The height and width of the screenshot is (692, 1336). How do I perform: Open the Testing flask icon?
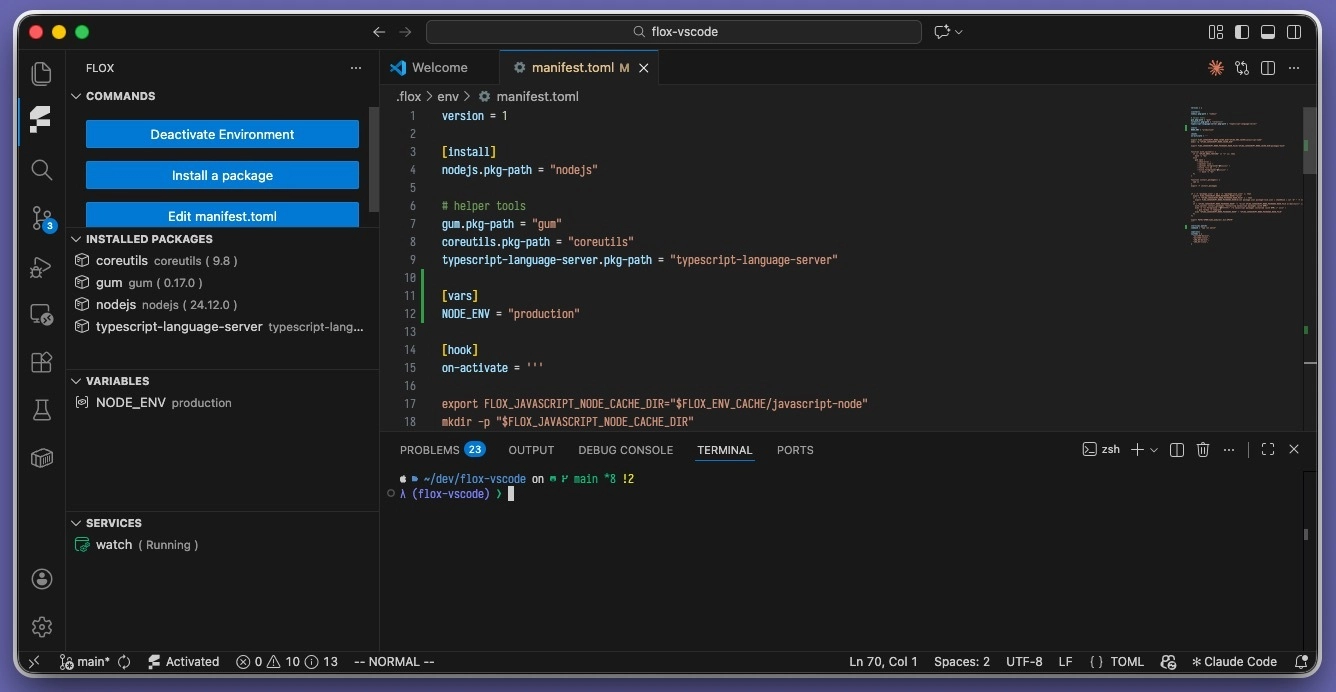(41, 410)
